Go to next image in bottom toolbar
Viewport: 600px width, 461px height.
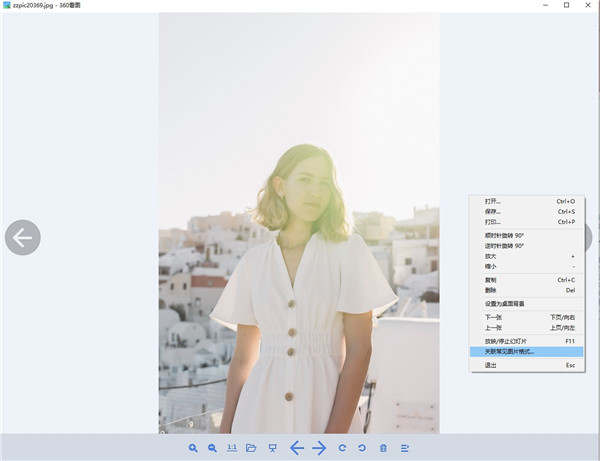pos(320,448)
